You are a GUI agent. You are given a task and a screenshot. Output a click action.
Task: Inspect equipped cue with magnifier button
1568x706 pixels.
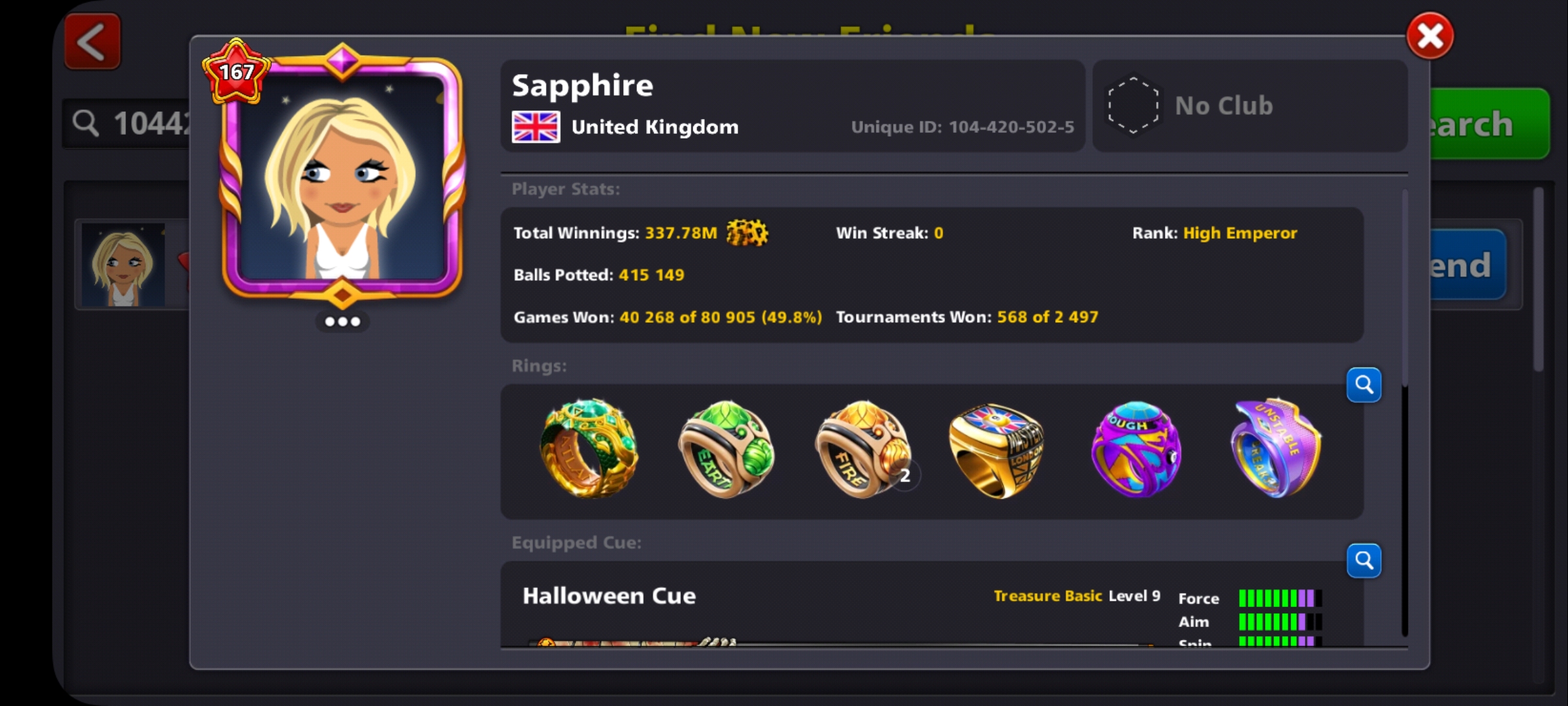coord(1364,560)
